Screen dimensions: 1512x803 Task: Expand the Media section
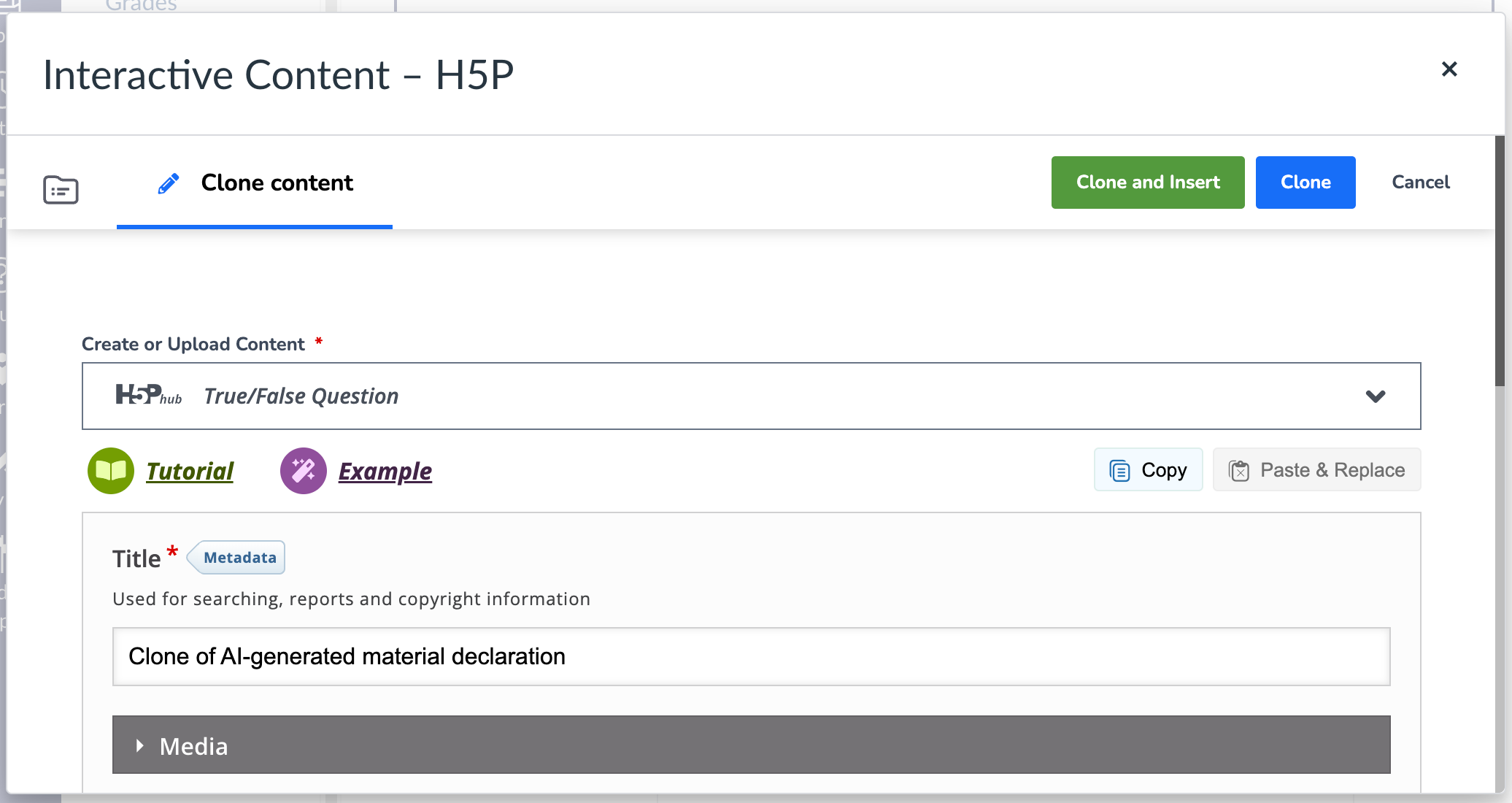tap(752, 745)
